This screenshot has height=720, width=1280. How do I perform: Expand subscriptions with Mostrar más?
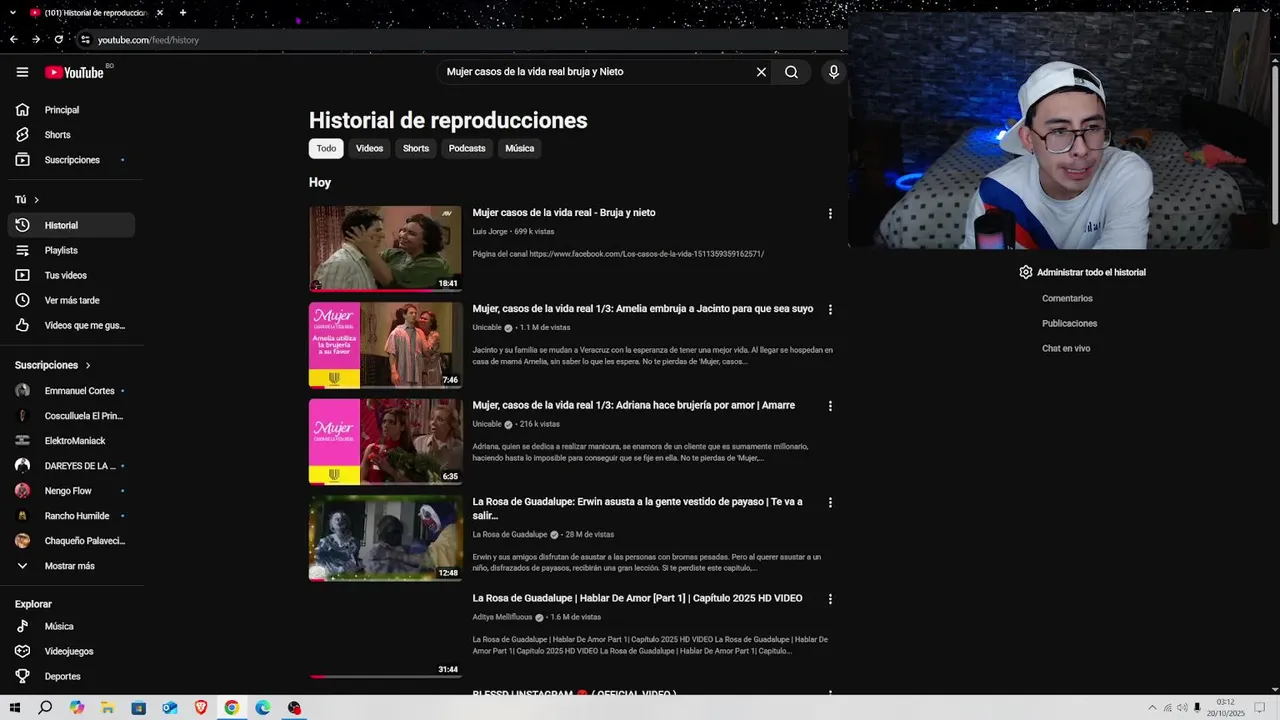(x=71, y=566)
